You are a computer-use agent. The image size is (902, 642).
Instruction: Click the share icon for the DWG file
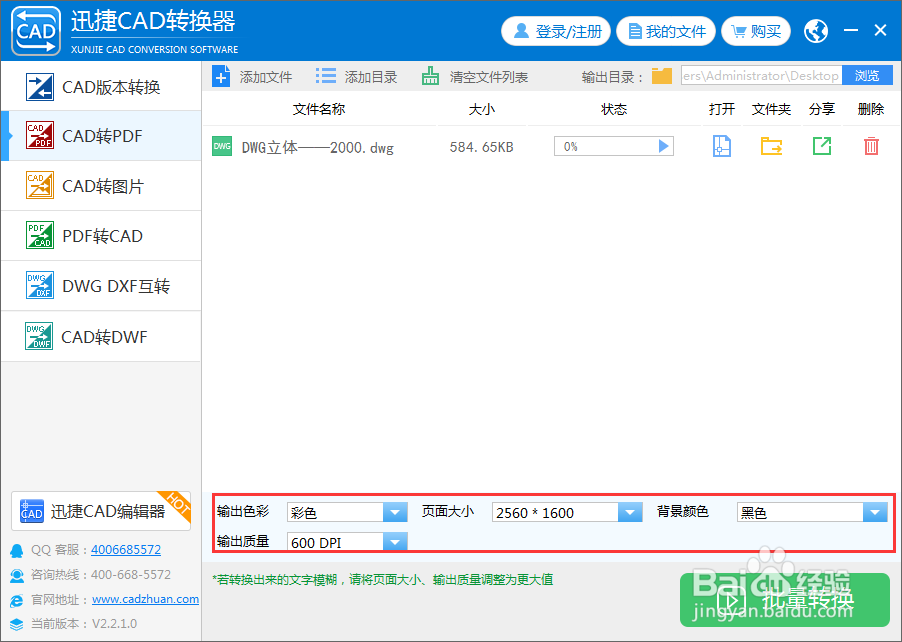pyautogui.click(x=820, y=146)
